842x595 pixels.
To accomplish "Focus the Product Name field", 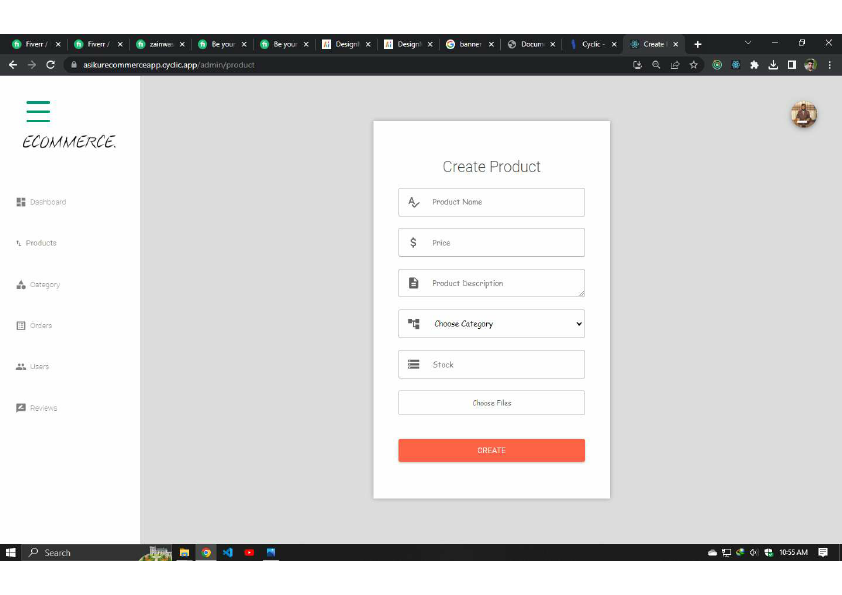I will click(491, 202).
